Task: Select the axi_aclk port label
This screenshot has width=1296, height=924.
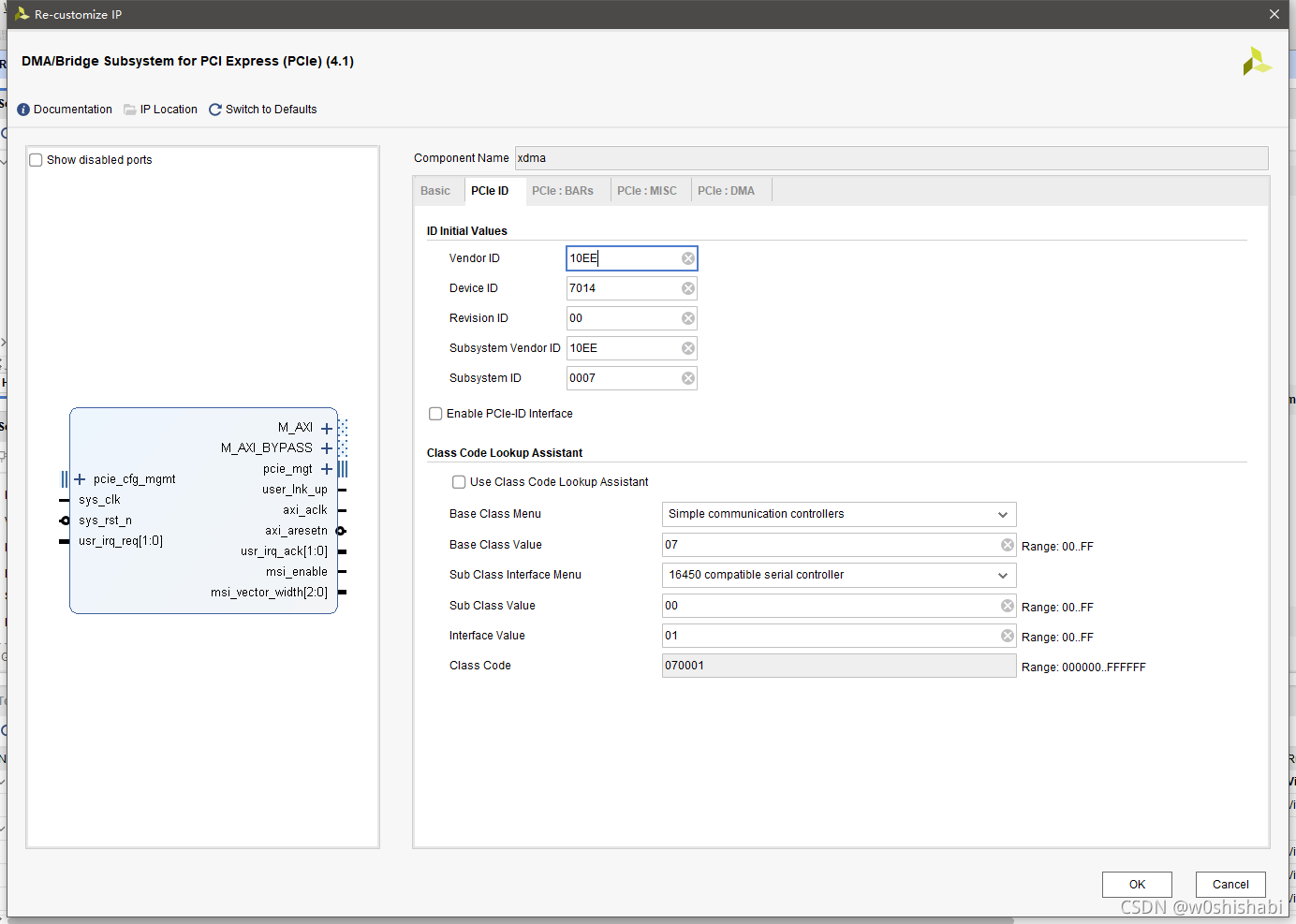Action: point(305,510)
